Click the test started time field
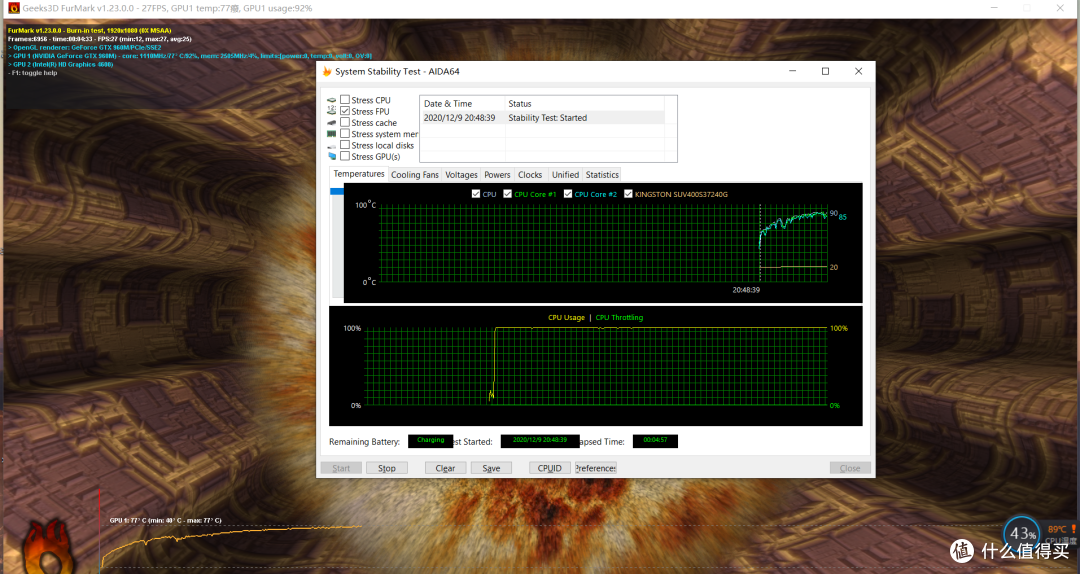Screen dimensions: 1080x574 point(540,441)
